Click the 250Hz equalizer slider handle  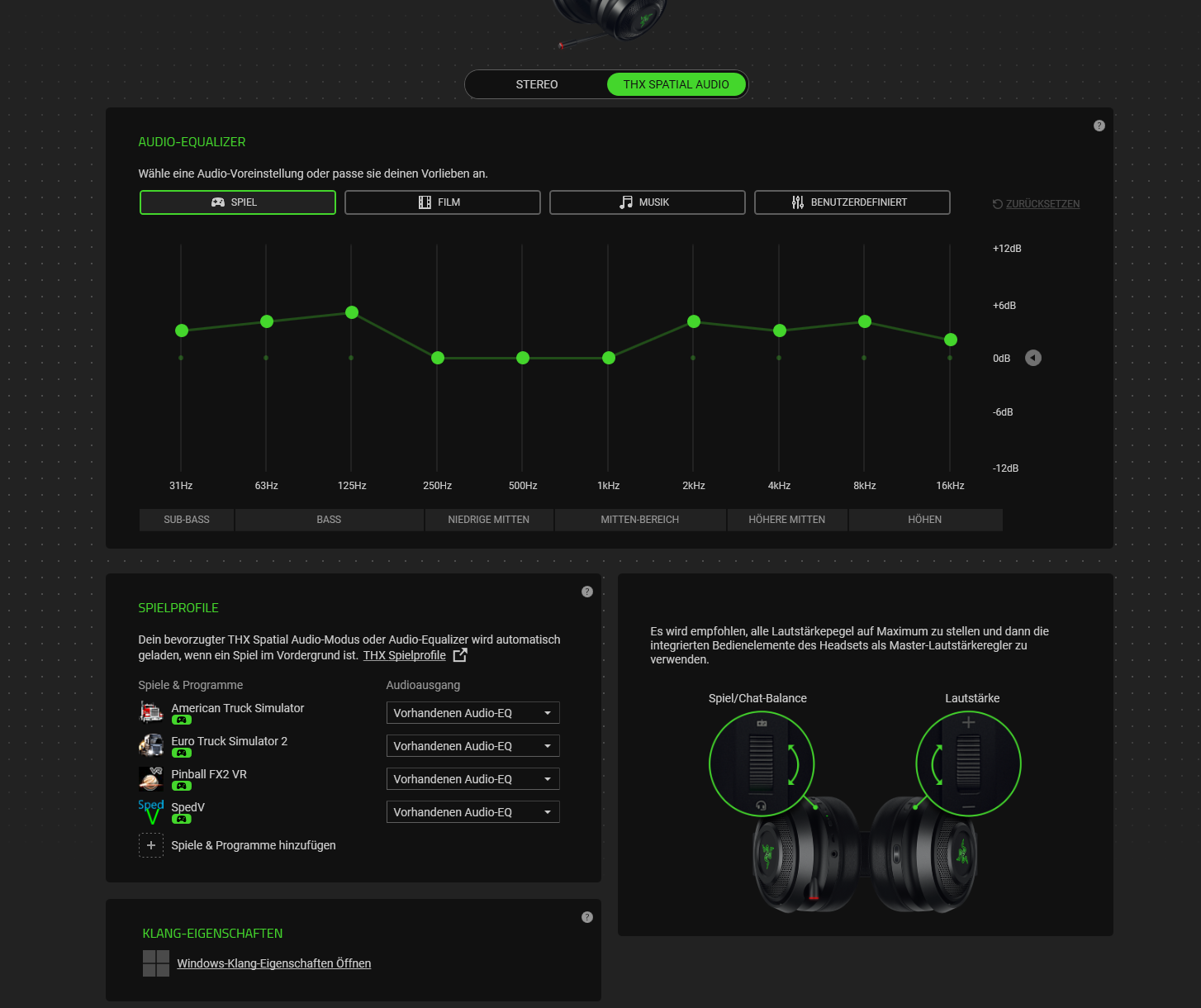coord(438,358)
